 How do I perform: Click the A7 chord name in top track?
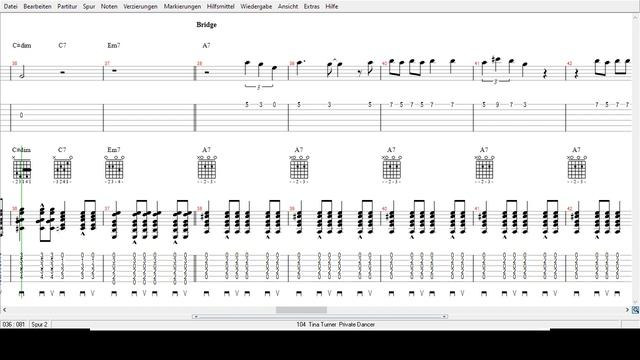coord(207,45)
